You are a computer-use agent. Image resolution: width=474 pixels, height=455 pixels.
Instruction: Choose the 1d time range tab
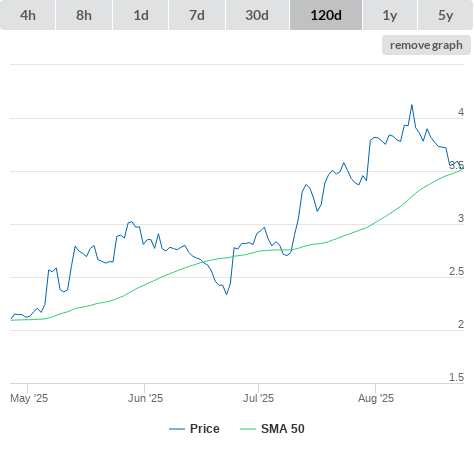141,15
